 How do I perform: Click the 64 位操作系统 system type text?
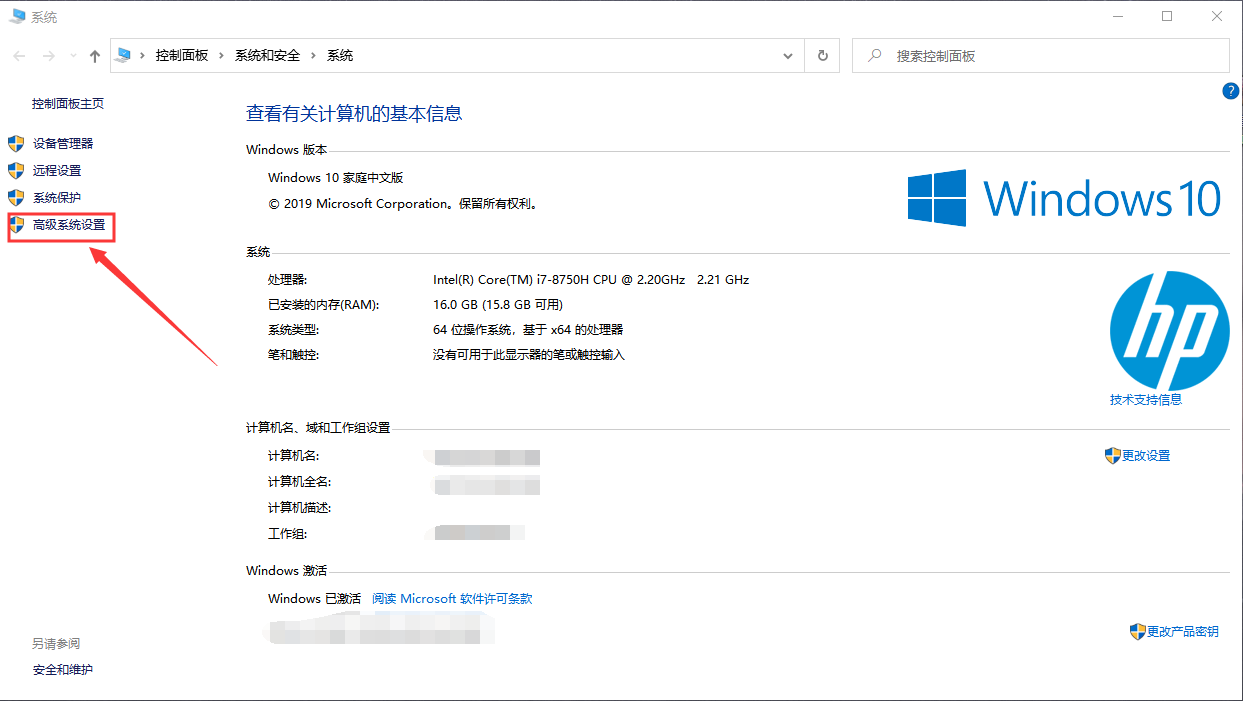point(528,330)
